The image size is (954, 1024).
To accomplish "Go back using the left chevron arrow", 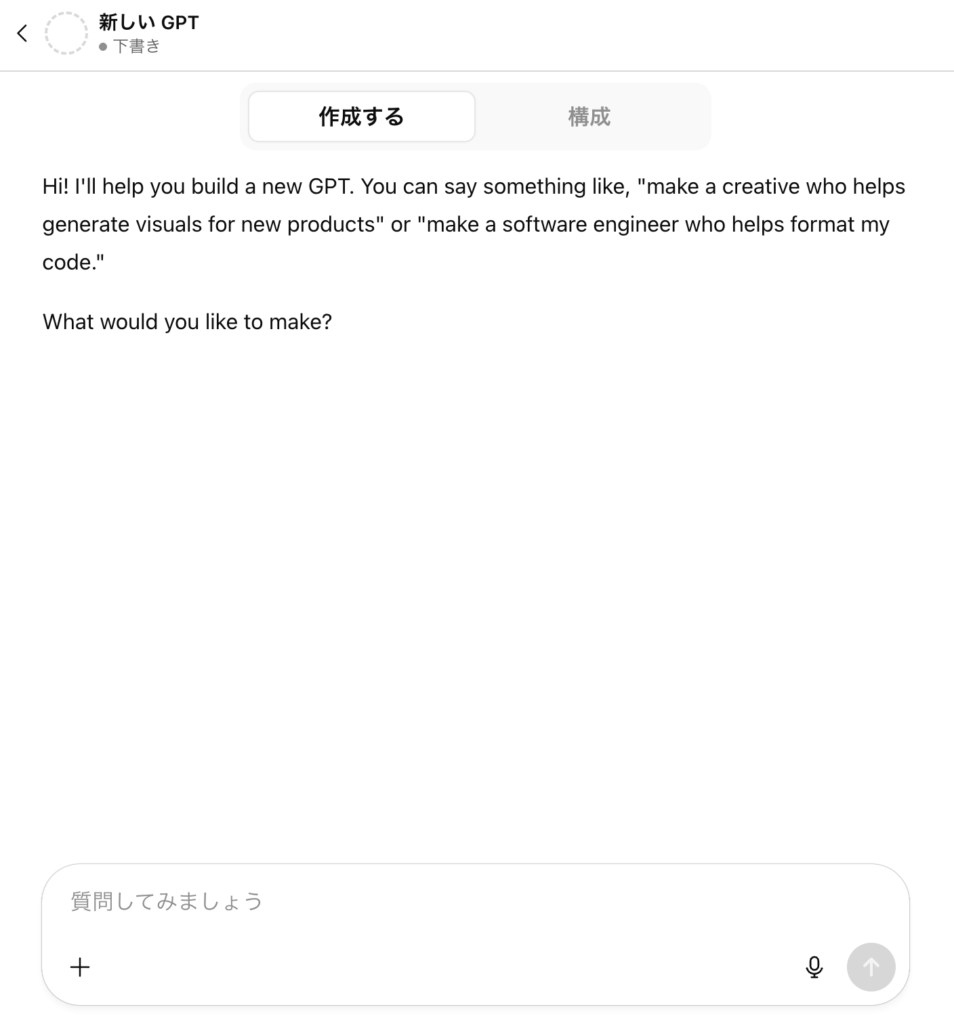I will coord(22,33).
